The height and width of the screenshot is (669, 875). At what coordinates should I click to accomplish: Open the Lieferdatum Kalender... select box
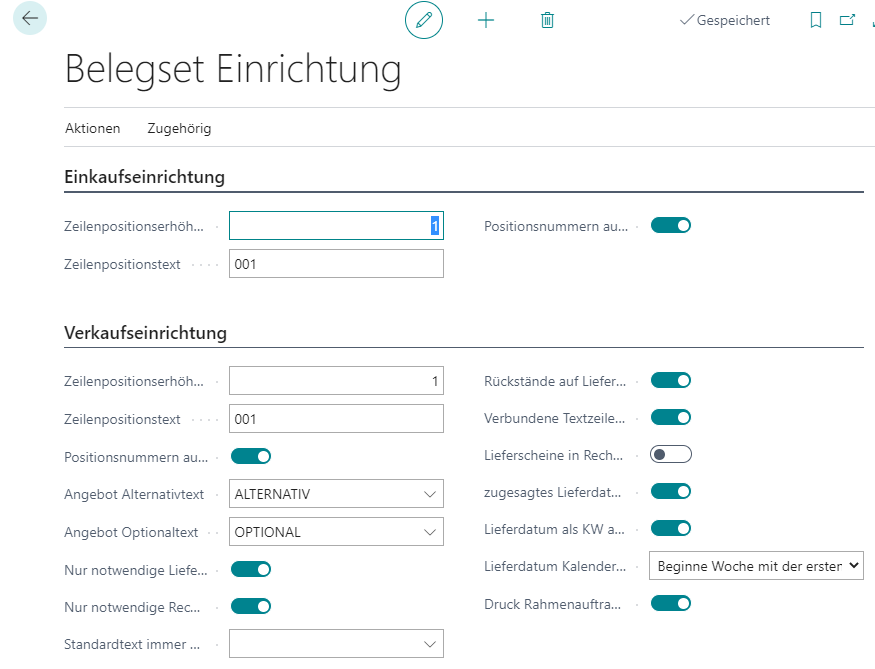[756, 566]
